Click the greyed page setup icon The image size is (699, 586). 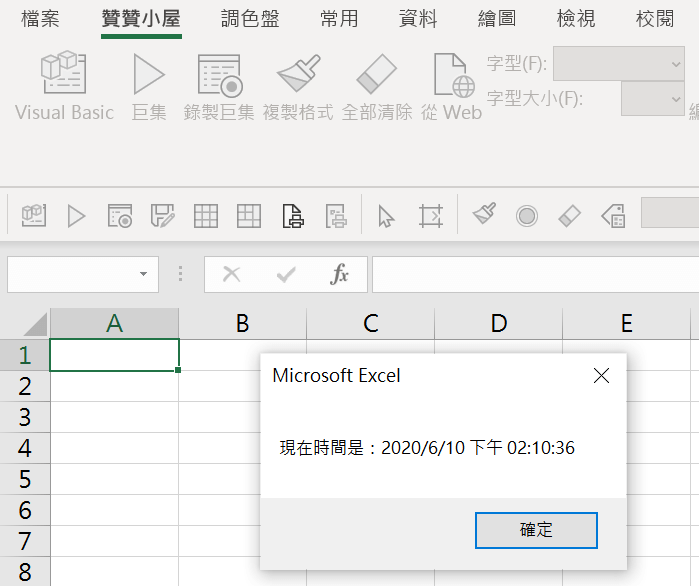[x=336, y=216]
